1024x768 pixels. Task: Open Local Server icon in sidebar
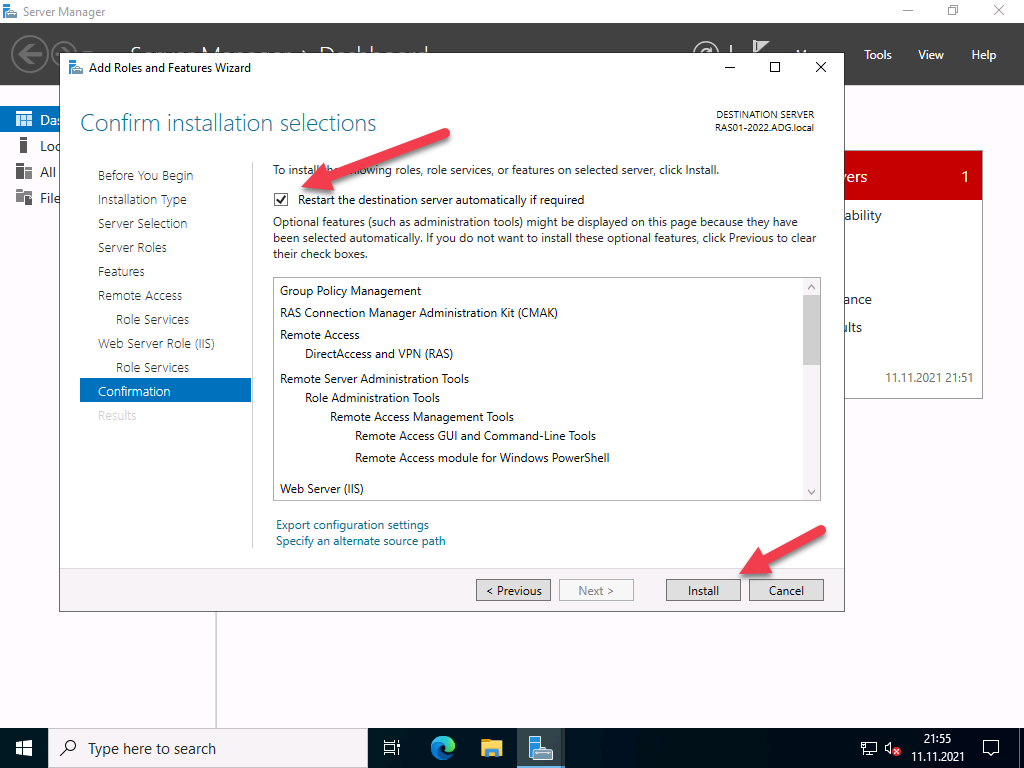pyautogui.click(x=24, y=145)
